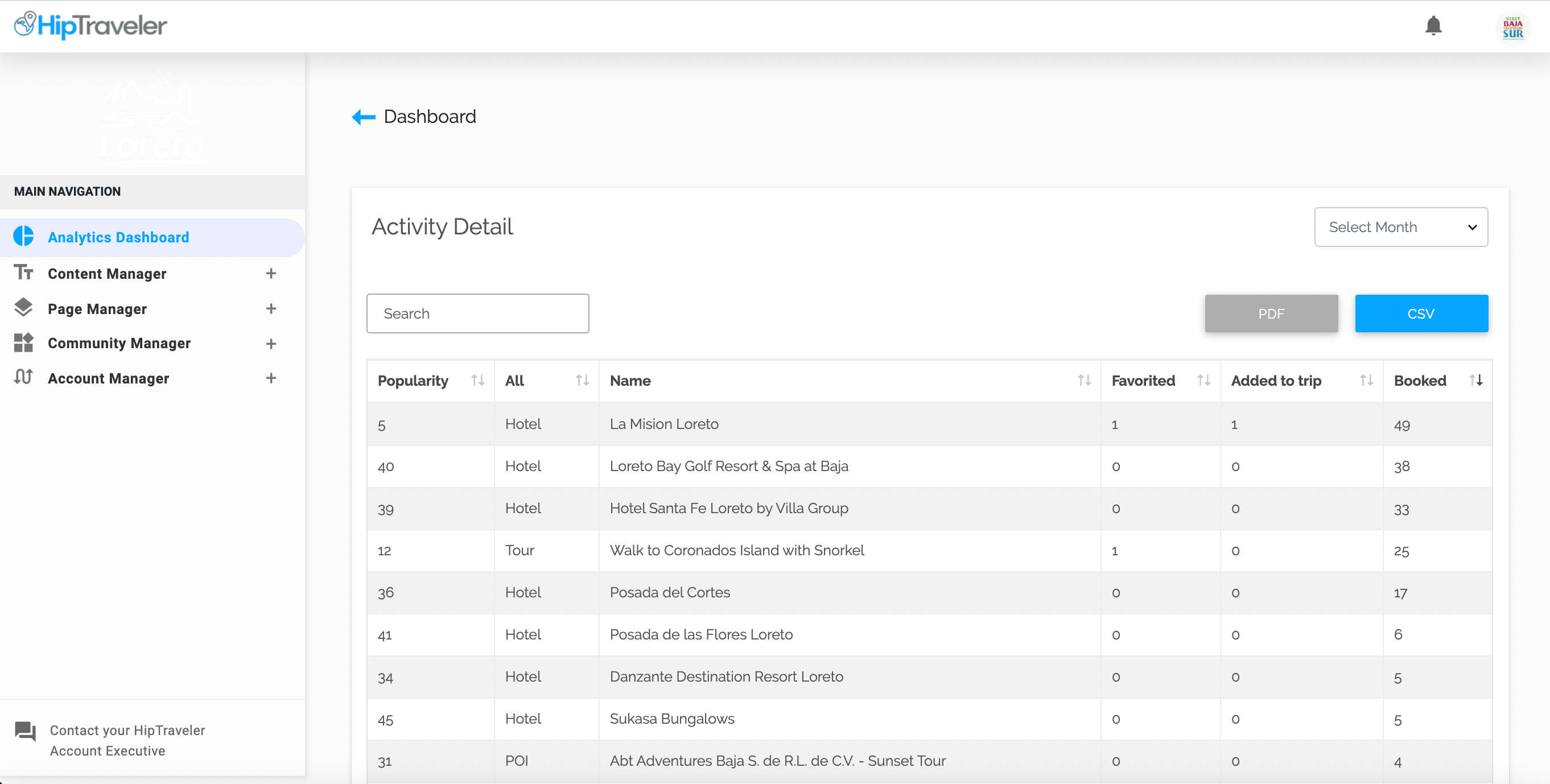1550x784 pixels.
Task: Open the Select Month dropdown
Action: pyautogui.click(x=1401, y=227)
